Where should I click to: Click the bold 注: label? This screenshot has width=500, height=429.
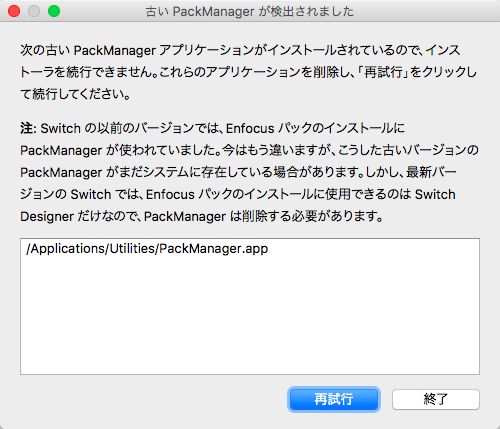point(28,128)
